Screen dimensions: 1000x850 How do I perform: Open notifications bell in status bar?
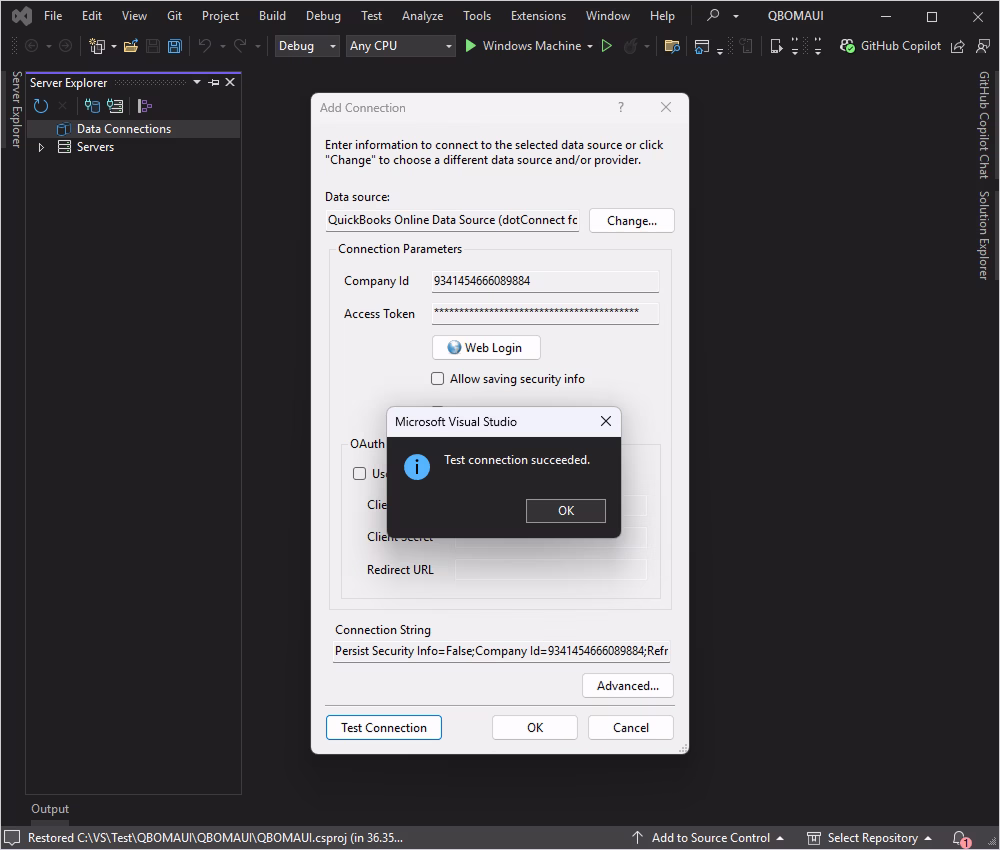coord(960,838)
